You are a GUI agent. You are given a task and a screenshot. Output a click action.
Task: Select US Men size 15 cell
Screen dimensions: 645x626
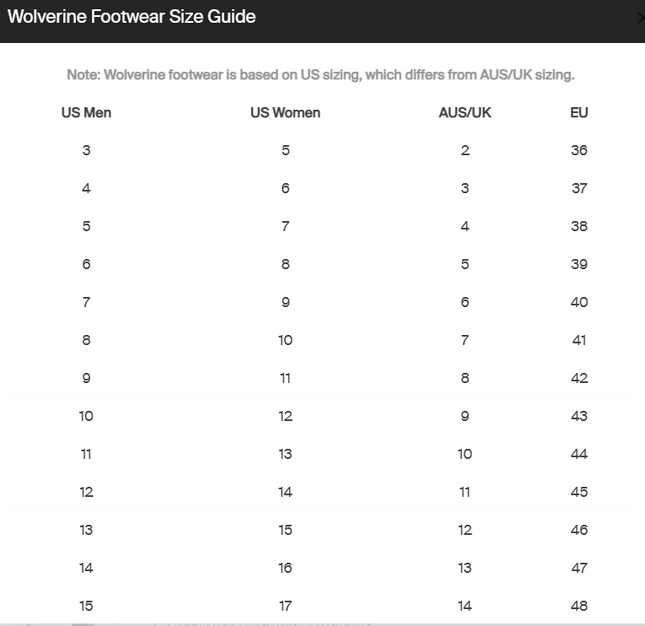pos(86,606)
